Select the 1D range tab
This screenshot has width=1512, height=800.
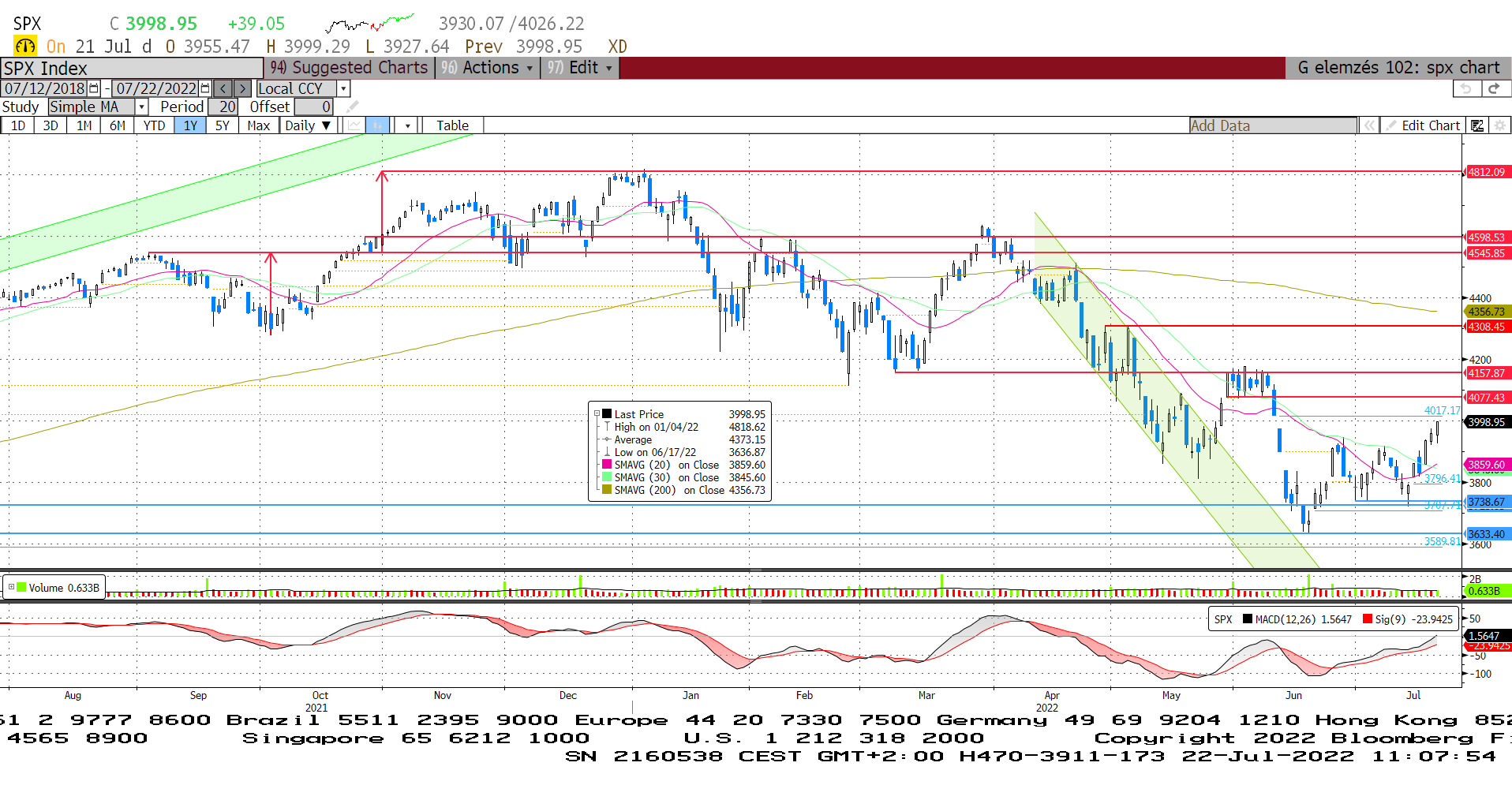[x=17, y=125]
